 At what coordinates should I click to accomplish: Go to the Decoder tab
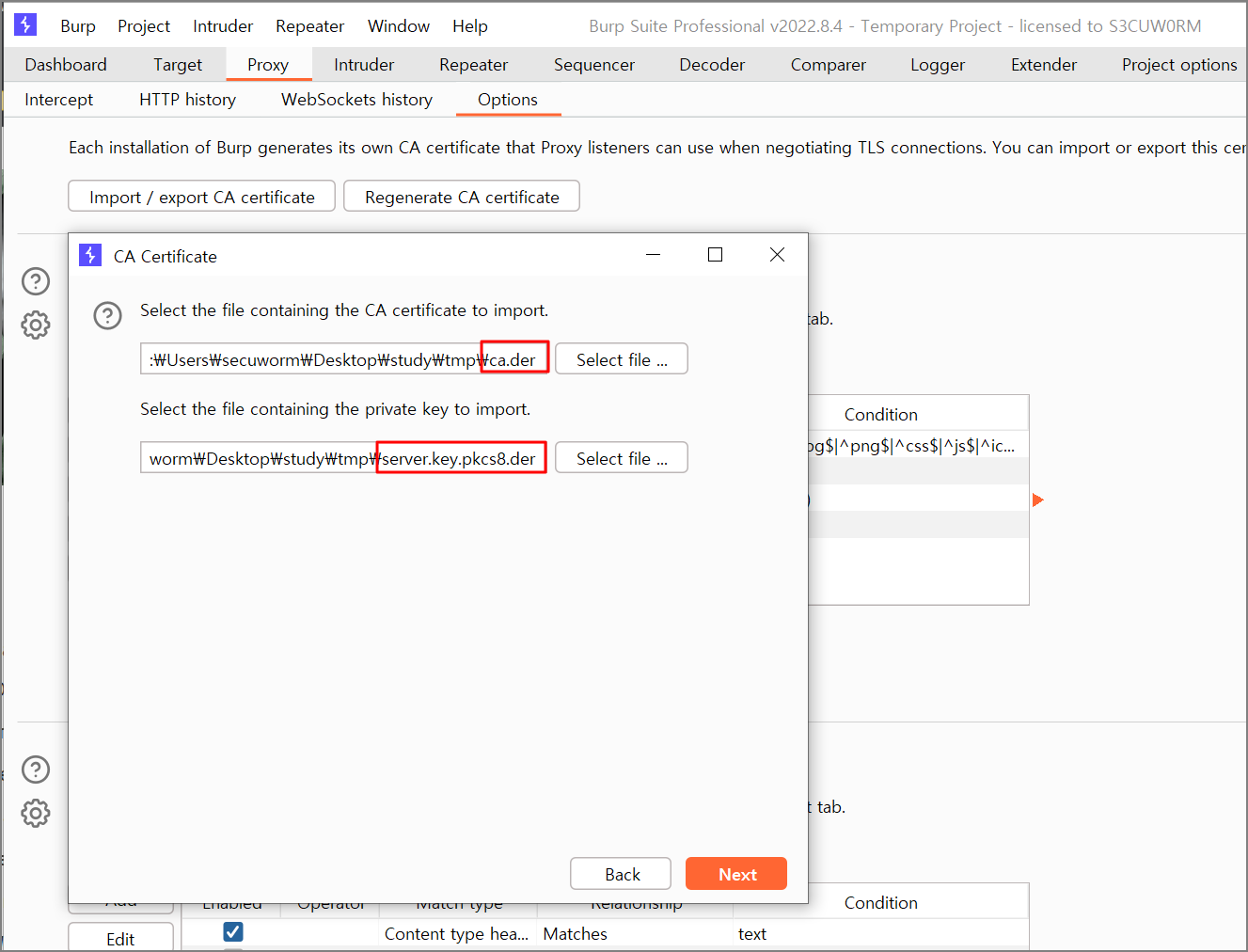pyautogui.click(x=712, y=65)
